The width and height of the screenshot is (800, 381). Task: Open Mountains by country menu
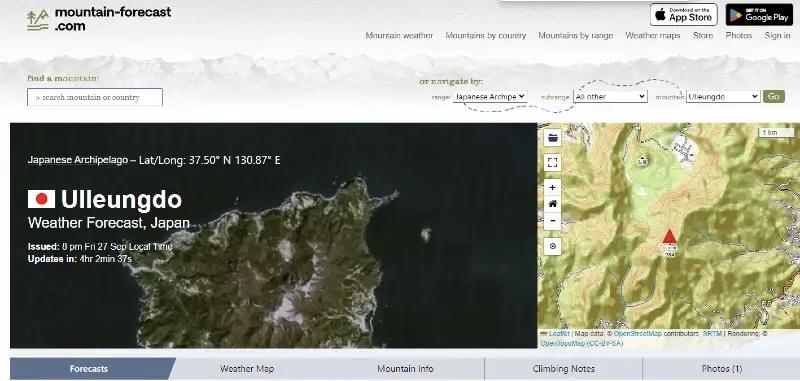pos(486,35)
